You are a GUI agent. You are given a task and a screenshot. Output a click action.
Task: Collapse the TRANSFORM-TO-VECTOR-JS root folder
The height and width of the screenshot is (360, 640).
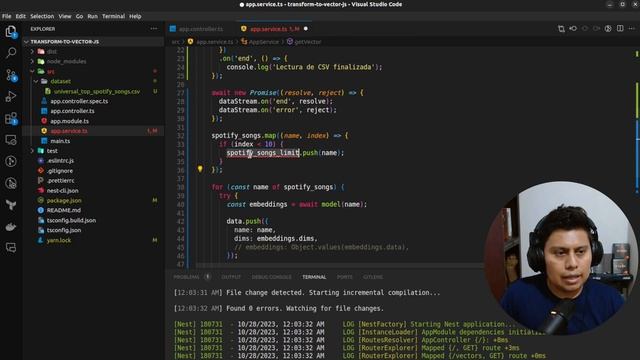tap(64, 42)
